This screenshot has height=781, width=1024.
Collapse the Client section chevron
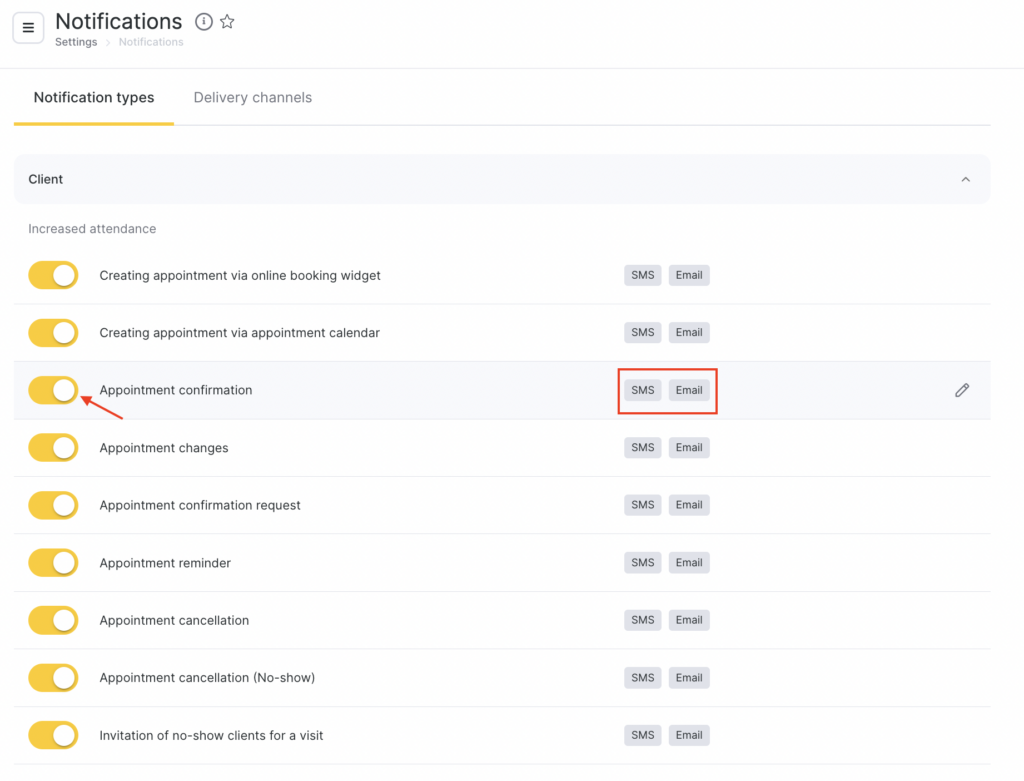965,180
